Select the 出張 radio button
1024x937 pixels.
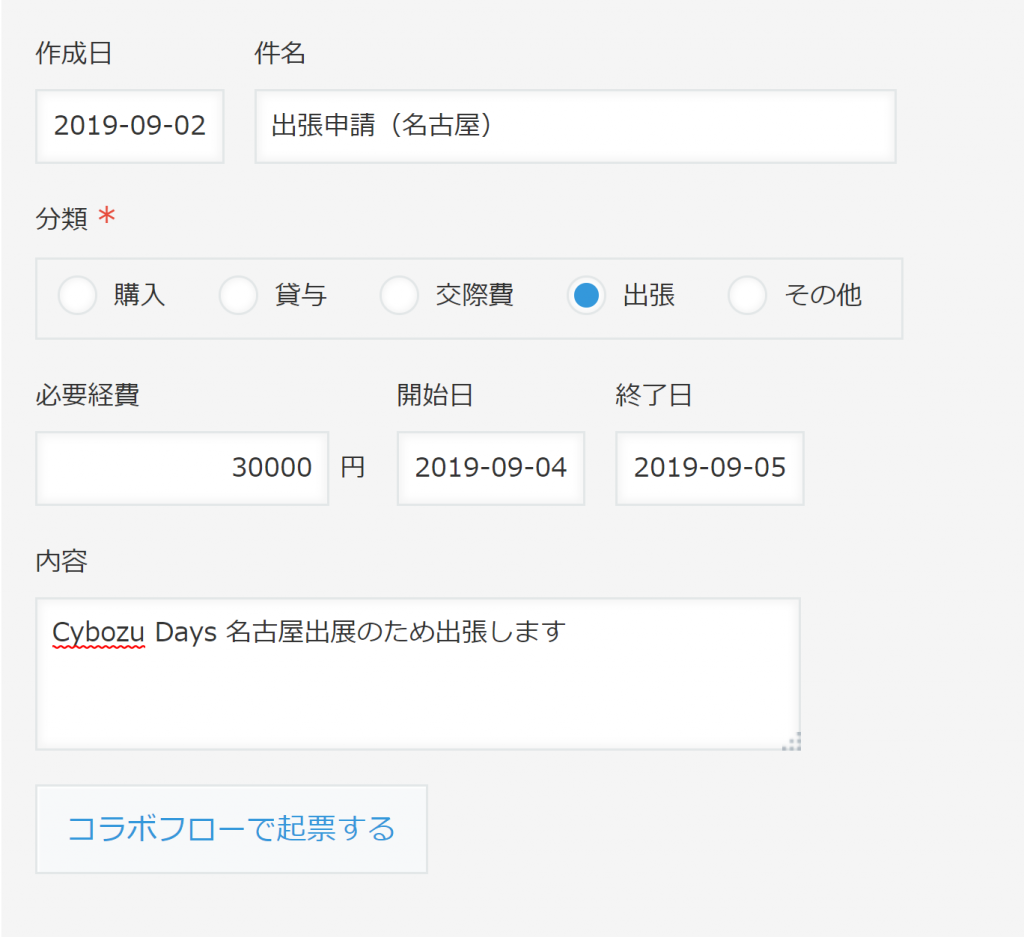point(586,295)
